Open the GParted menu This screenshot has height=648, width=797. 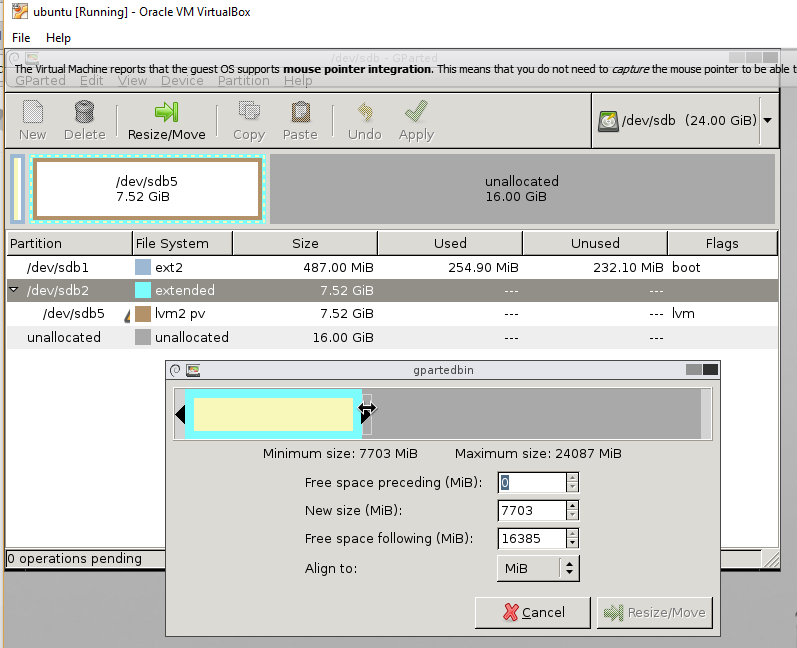pyautogui.click(x=40, y=81)
